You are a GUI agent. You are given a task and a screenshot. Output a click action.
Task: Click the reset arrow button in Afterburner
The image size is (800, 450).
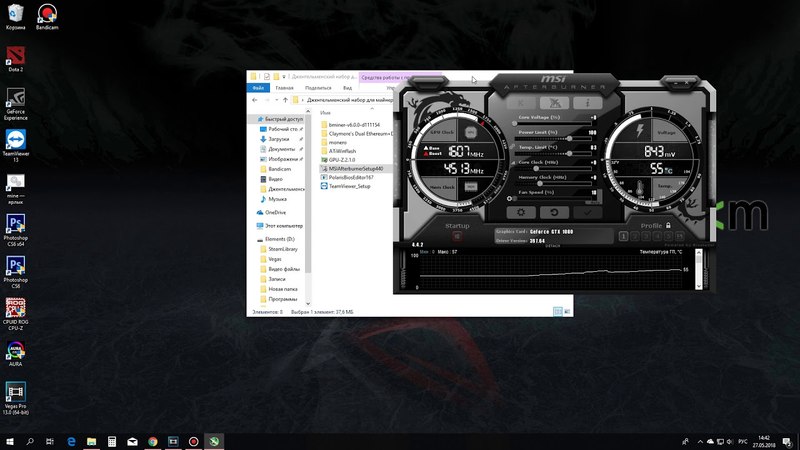point(554,212)
